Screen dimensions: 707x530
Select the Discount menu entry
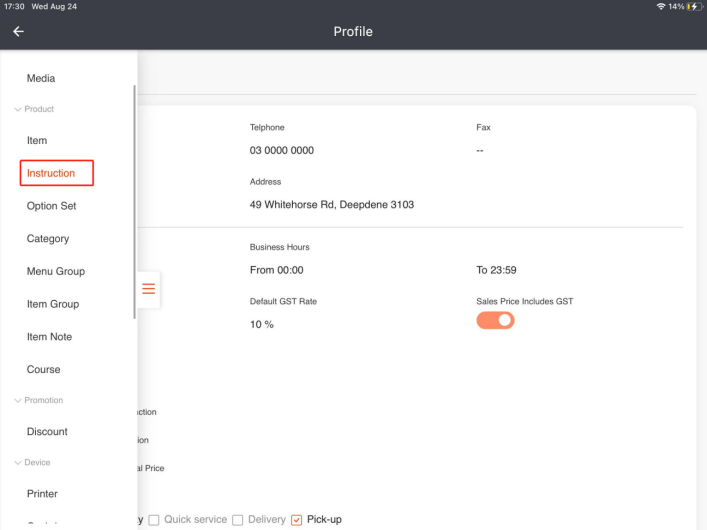click(x=47, y=432)
